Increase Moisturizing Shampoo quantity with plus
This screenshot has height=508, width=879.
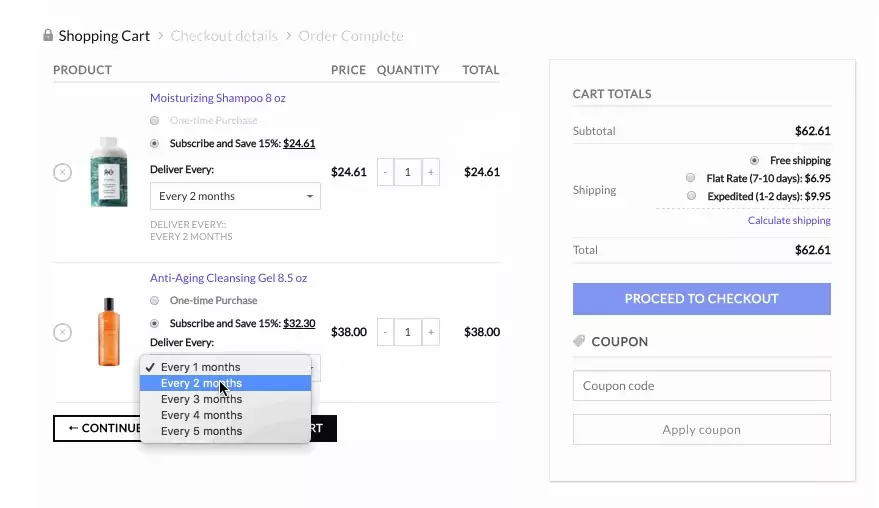[431, 172]
